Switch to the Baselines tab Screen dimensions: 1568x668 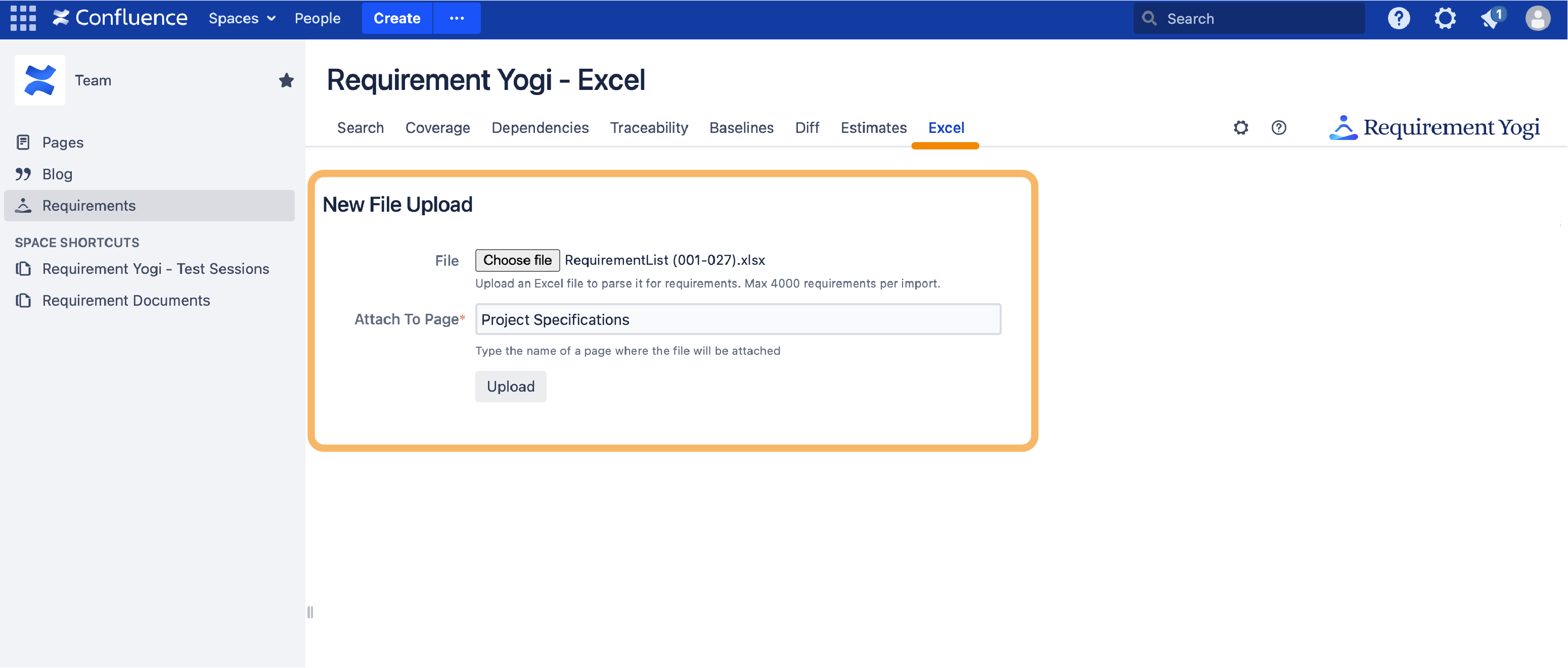click(741, 128)
